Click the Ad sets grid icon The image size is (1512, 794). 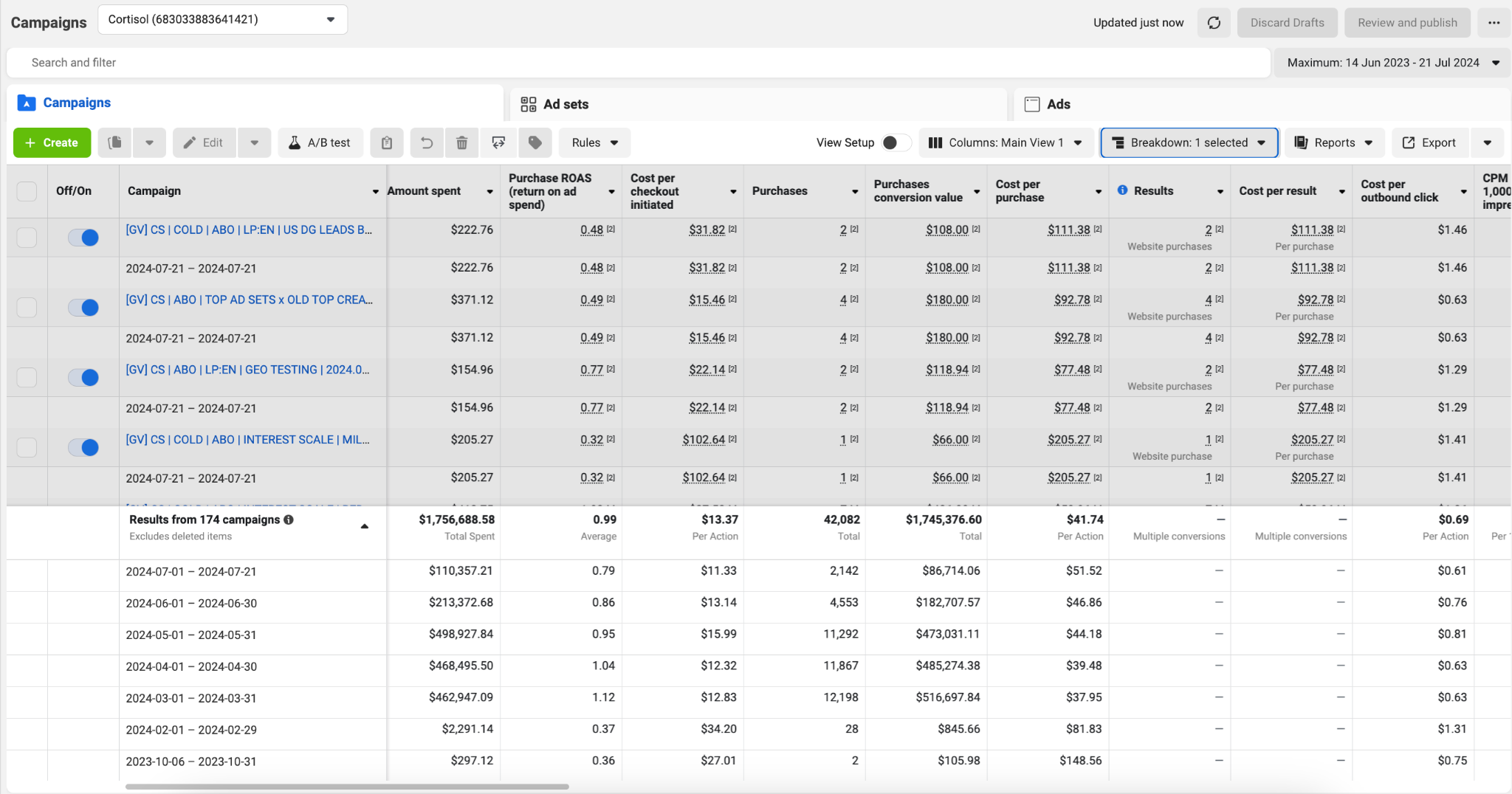(529, 104)
